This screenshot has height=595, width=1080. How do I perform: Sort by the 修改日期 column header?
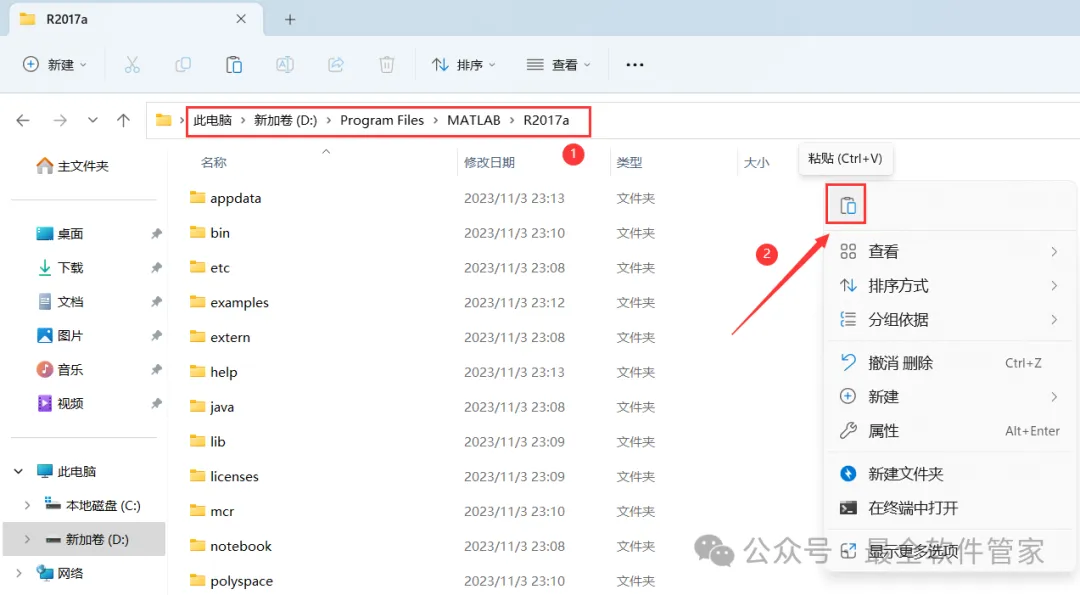click(489, 163)
